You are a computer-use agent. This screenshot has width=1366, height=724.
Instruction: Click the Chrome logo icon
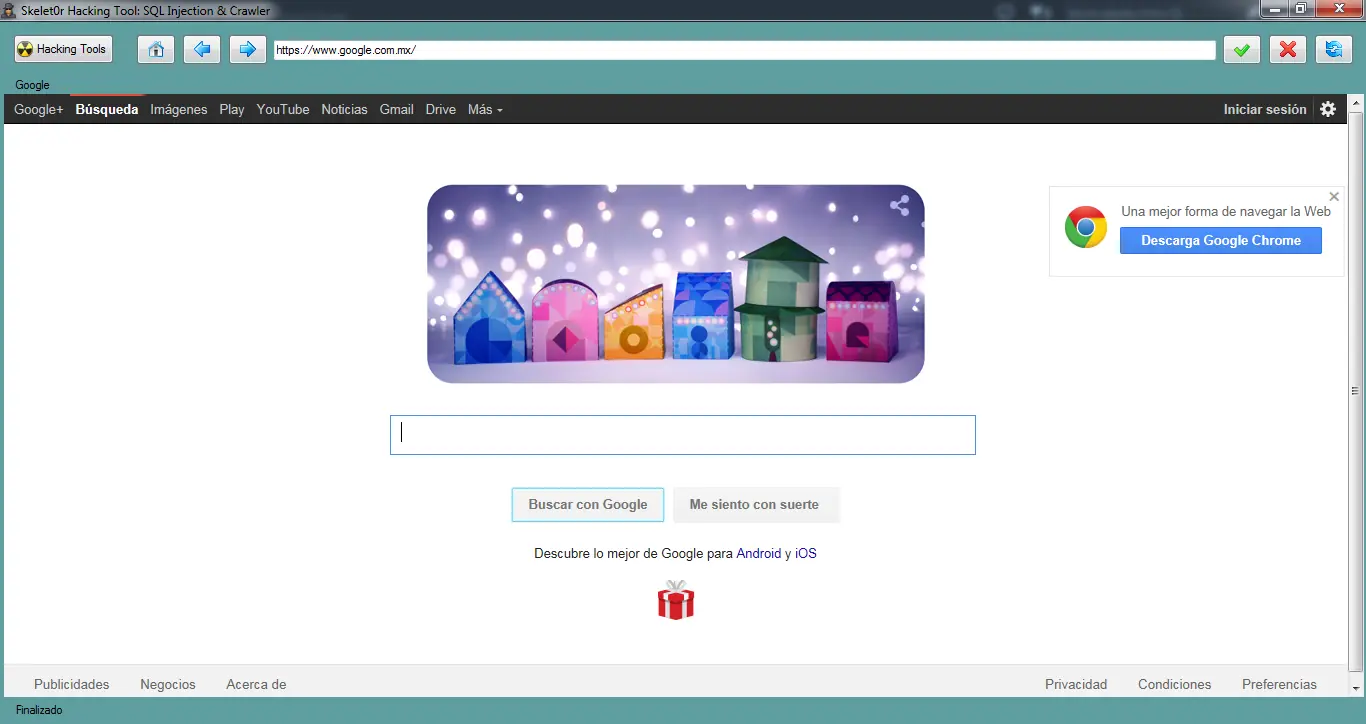pos(1085,228)
